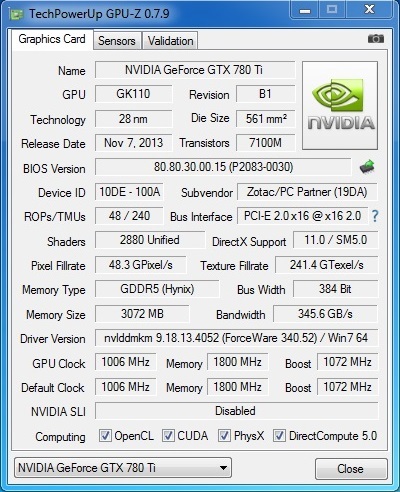This screenshot has width=400, height=492.
Task: Switch to the Validation tab
Action: (170, 41)
